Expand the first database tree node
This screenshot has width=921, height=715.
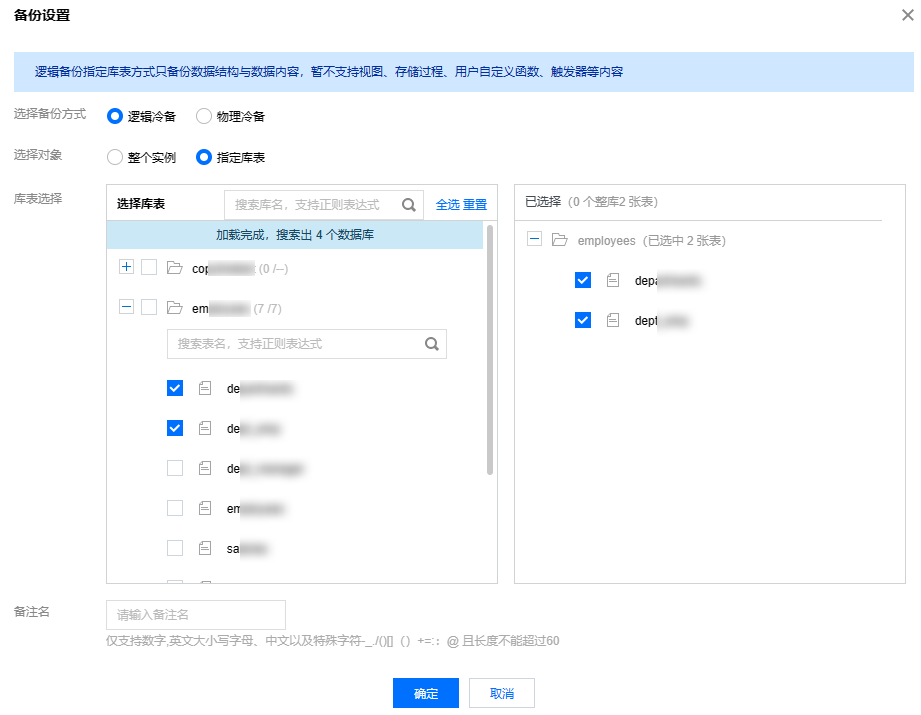point(126,267)
